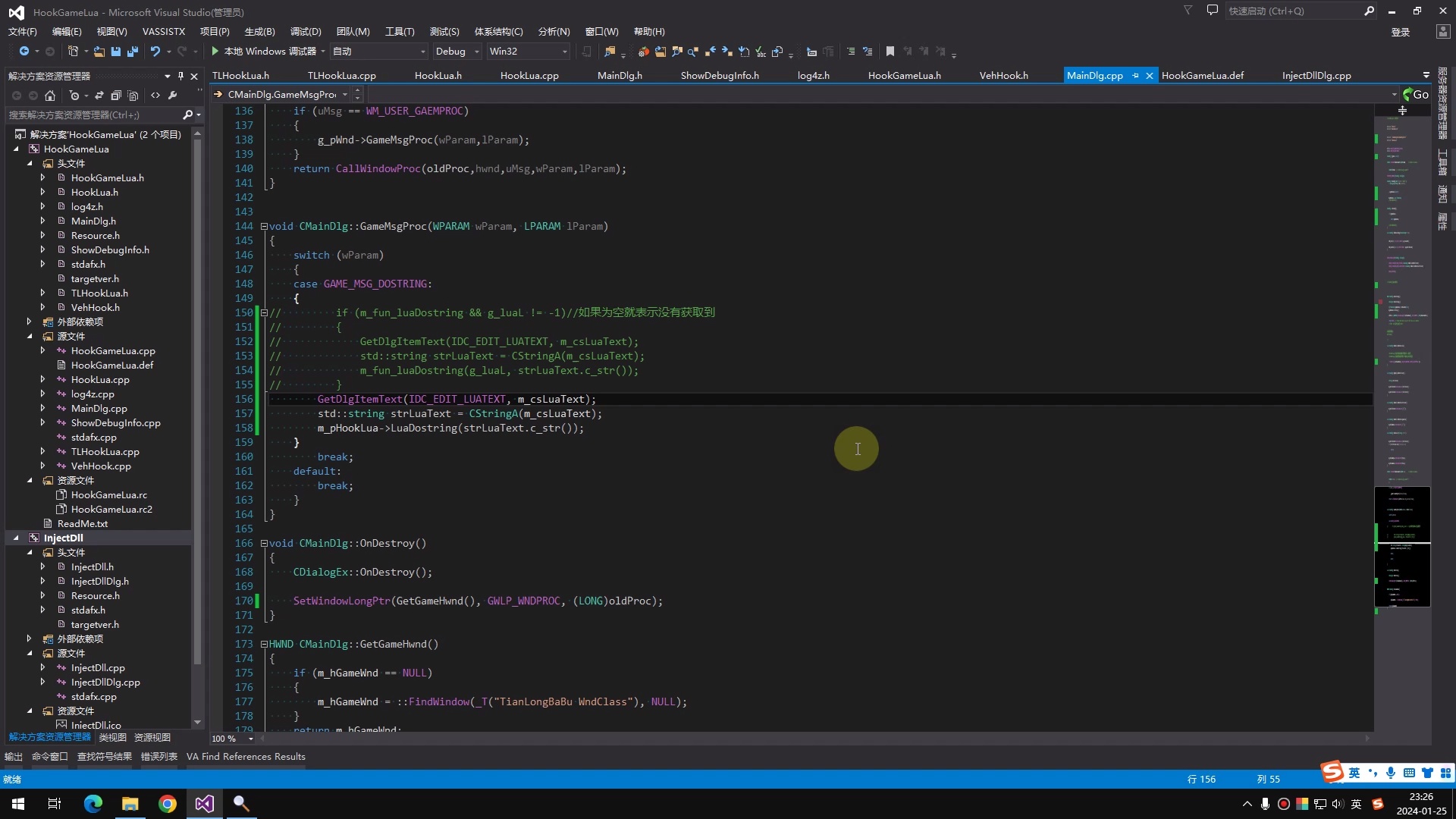Click the Collapse All icon in Solution Explorer

point(116,96)
